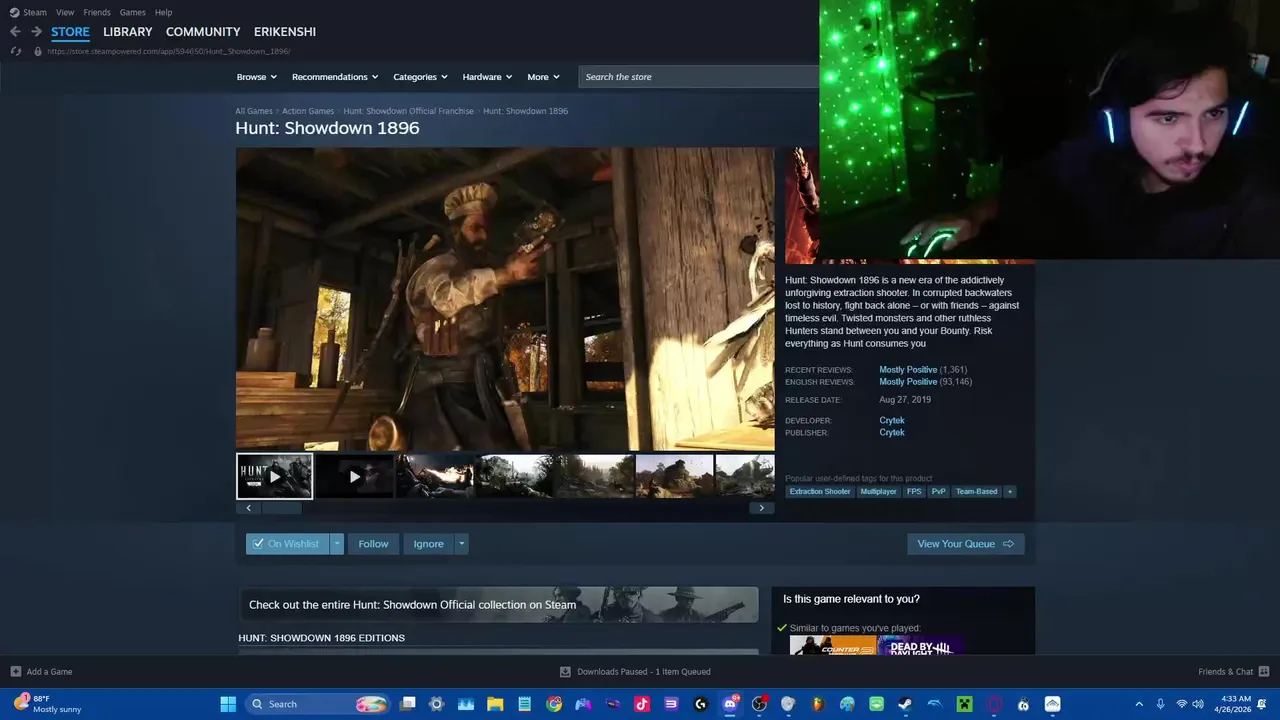Expand the Hardware dropdown
Screen dimensions: 1280x720
click(x=487, y=77)
